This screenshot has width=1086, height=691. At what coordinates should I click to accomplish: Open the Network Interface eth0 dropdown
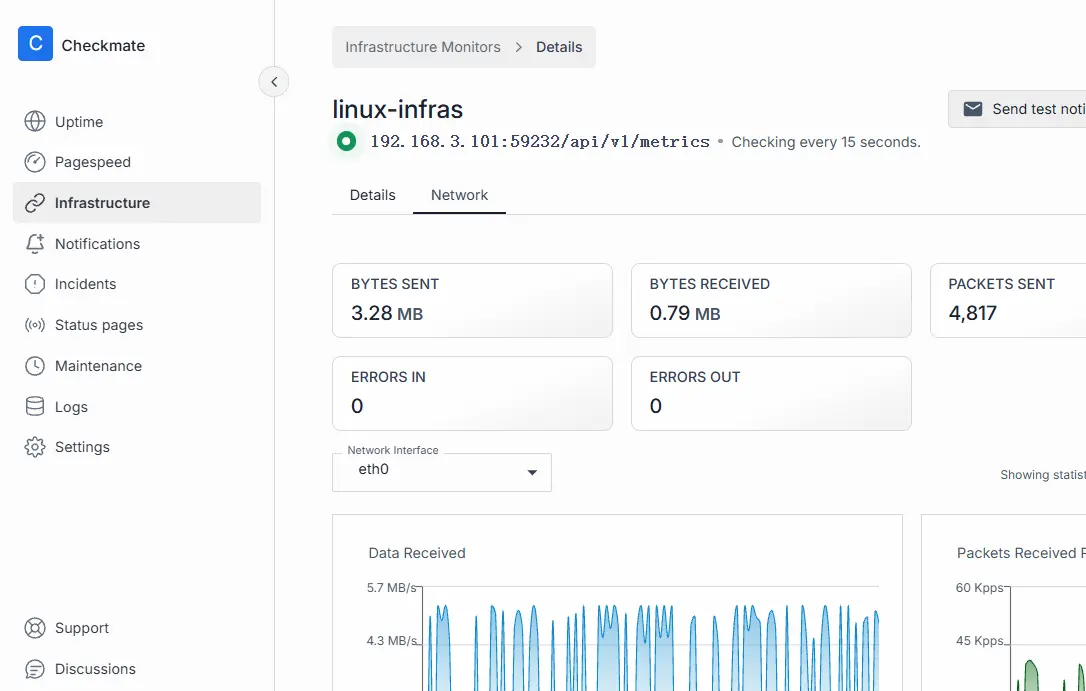tap(441, 472)
